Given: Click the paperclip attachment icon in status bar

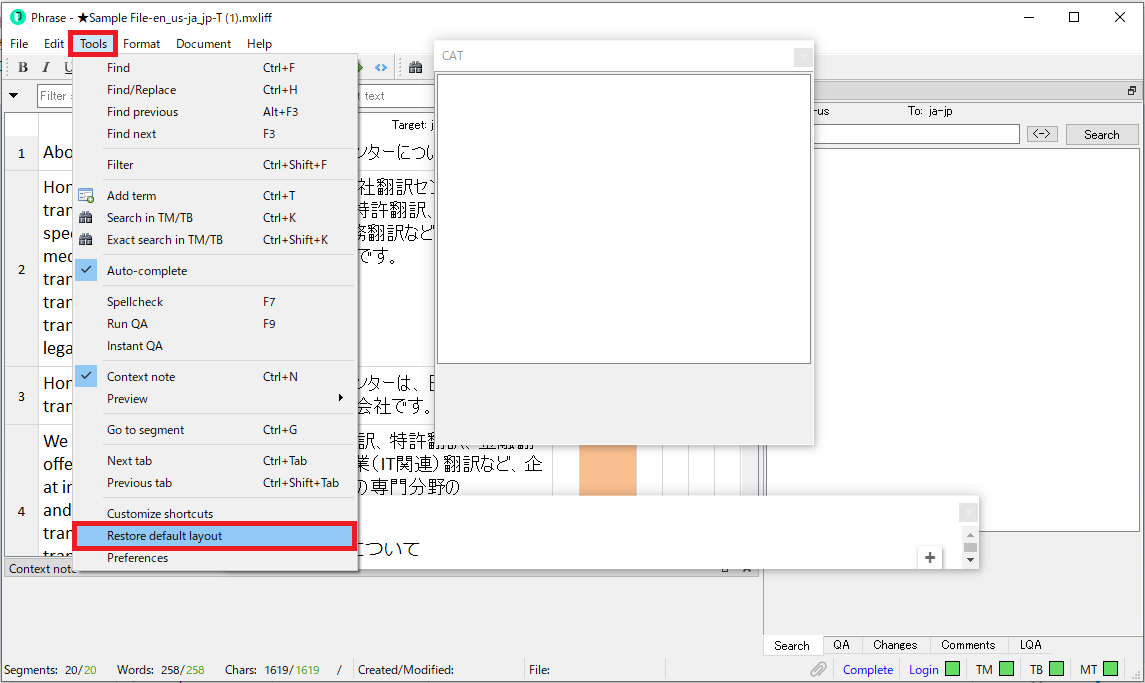Looking at the screenshot, I should click(x=818, y=669).
